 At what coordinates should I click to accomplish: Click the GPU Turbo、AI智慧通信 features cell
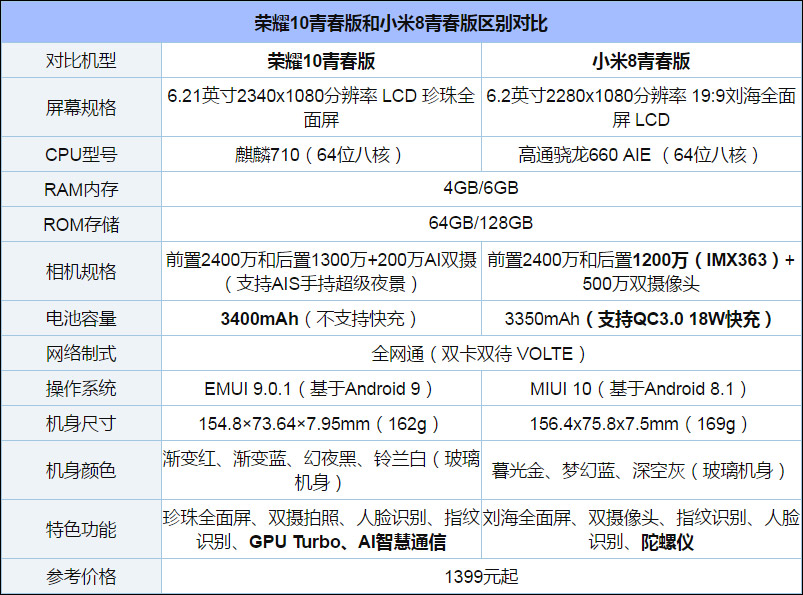(321, 529)
